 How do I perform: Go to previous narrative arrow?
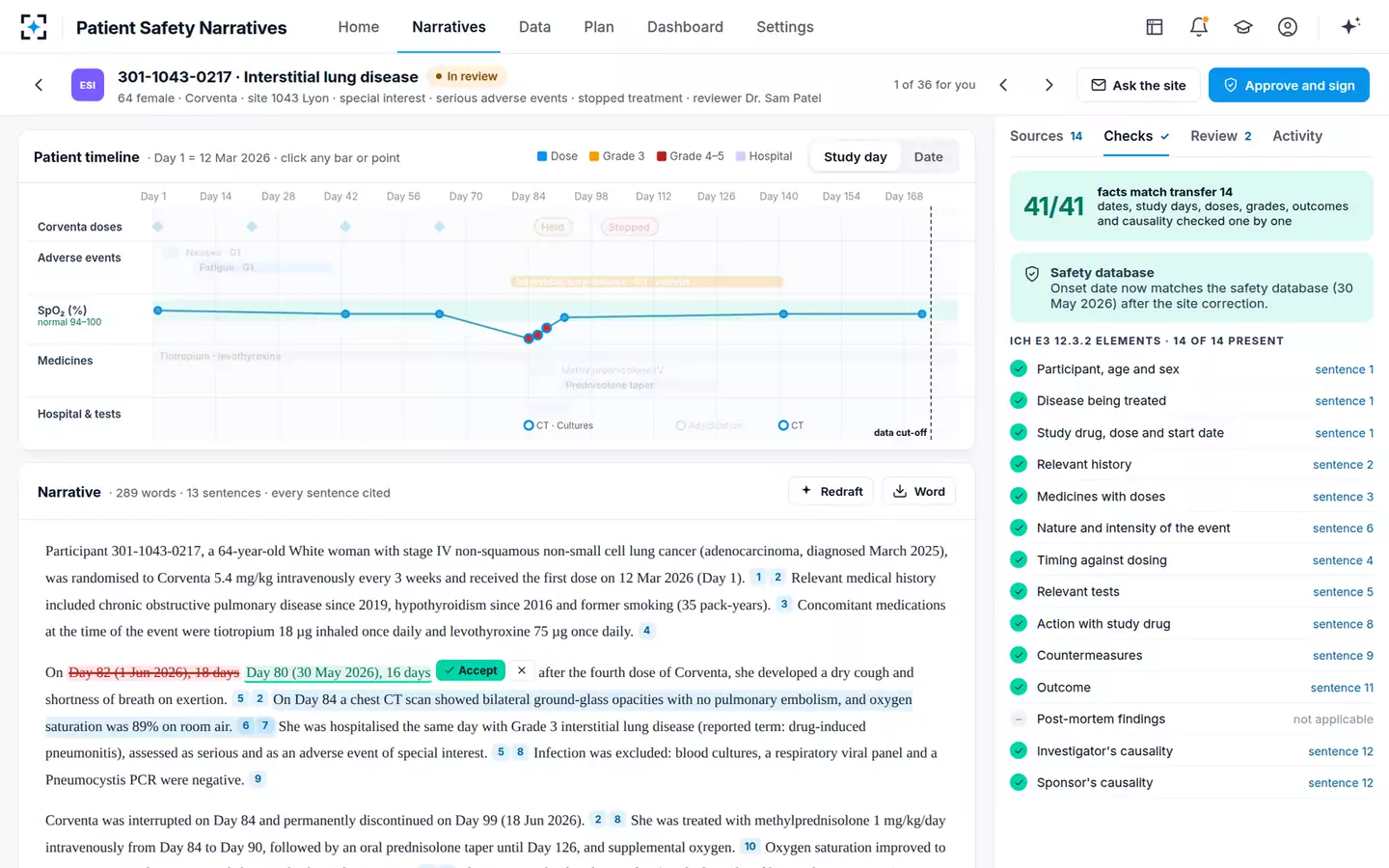coord(1003,85)
